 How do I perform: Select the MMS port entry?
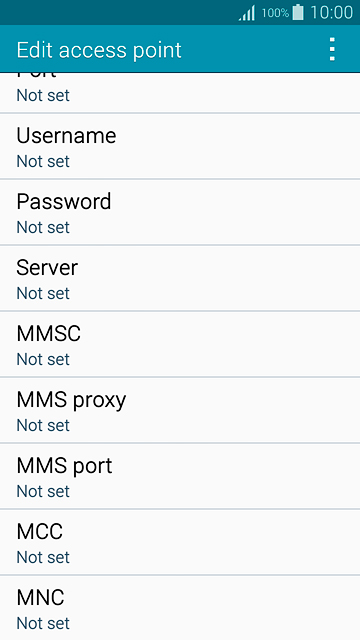pos(180,477)
